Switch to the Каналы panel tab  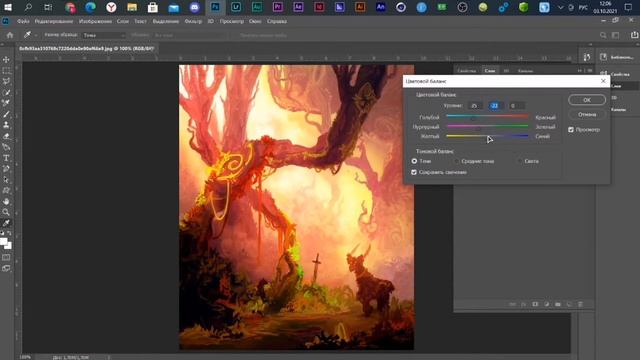tap(525, 71)
